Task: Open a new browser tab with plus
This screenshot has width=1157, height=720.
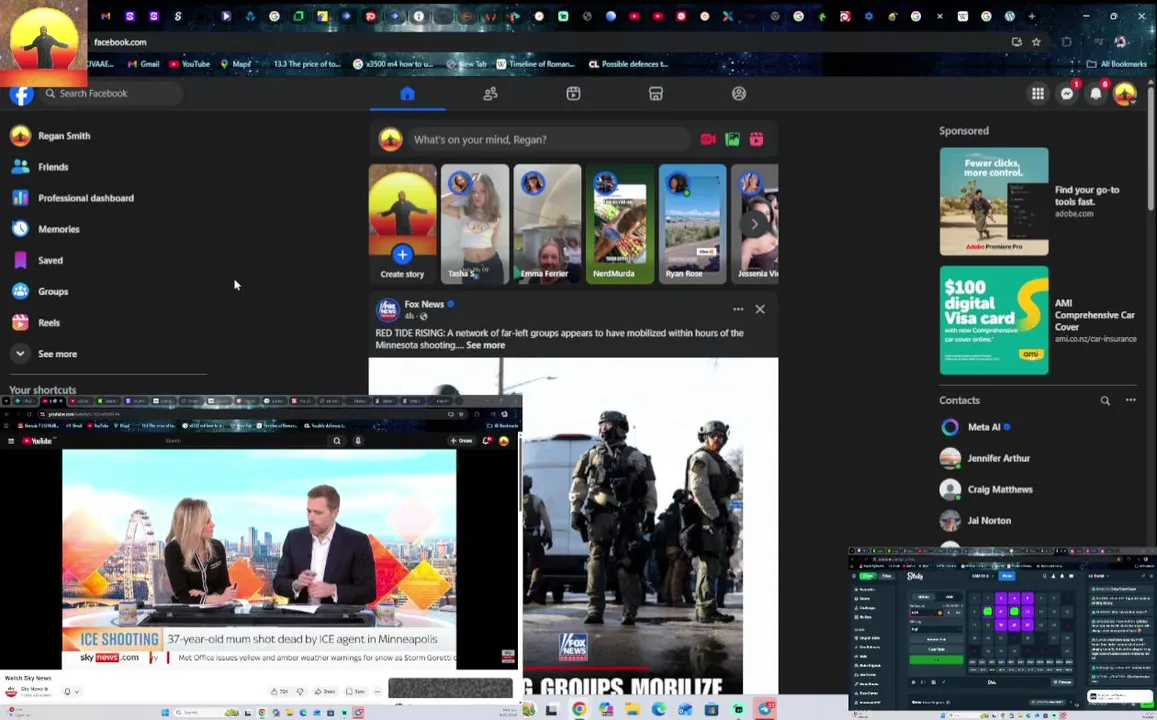Action: [1032, 16]
